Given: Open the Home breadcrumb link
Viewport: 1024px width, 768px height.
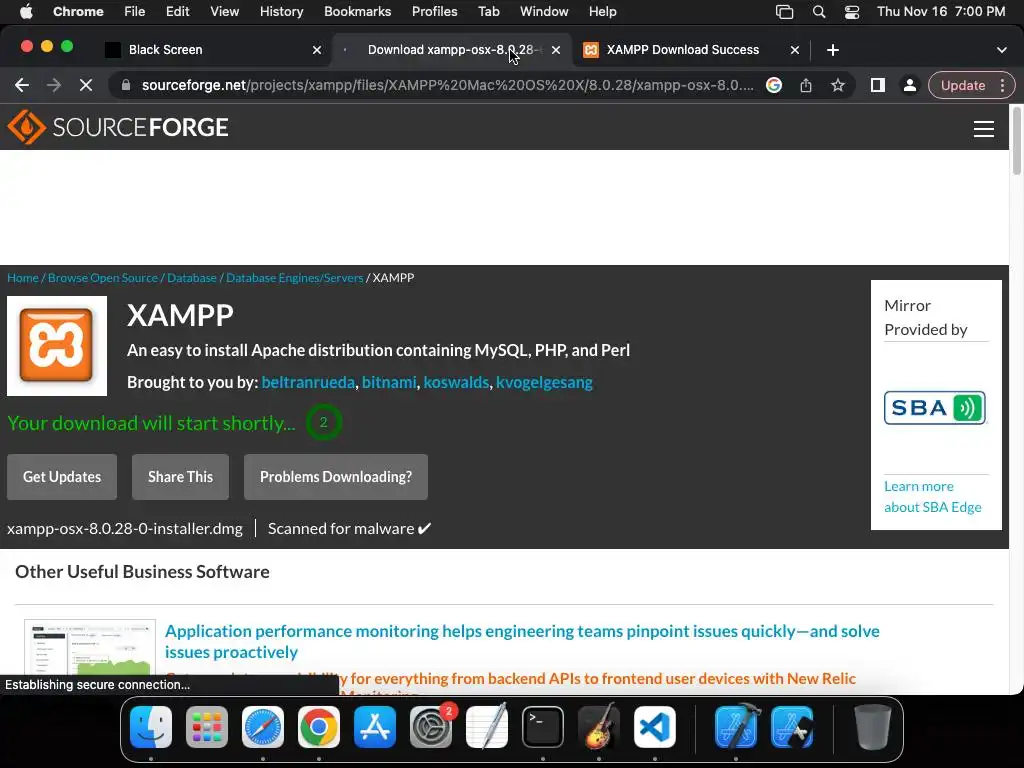Looking at the screenshot, I should [x=23, y=278].
